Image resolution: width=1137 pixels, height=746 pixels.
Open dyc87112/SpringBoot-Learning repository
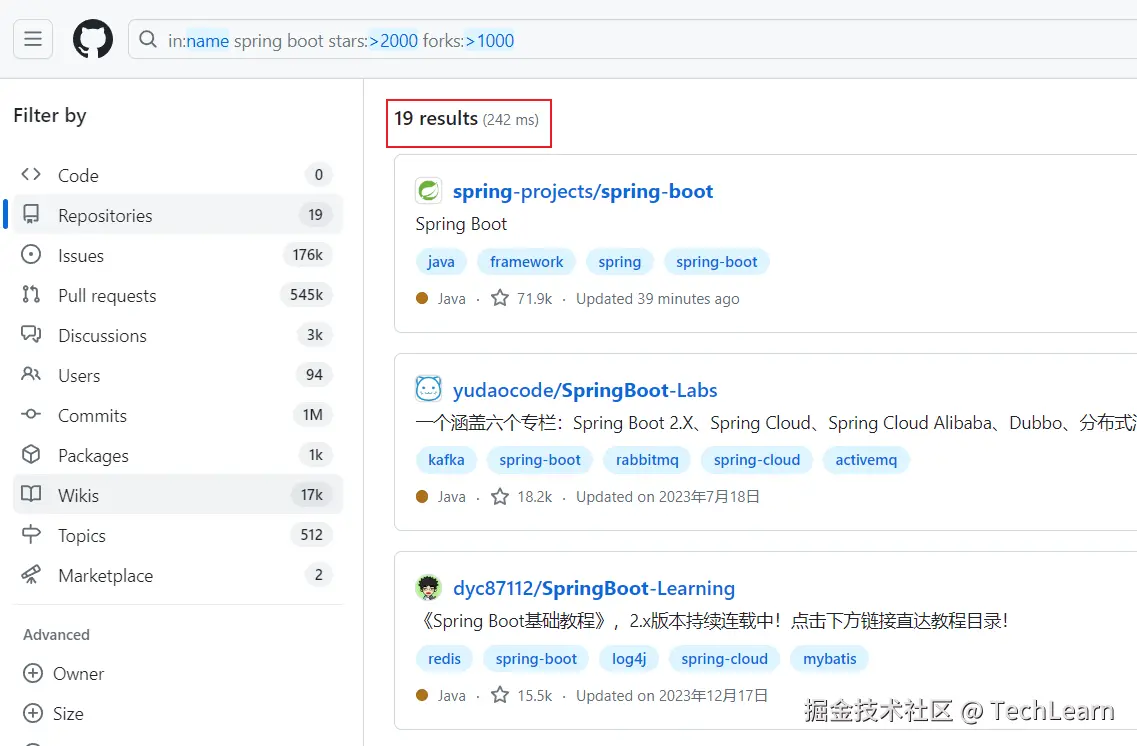coord(594,588)
